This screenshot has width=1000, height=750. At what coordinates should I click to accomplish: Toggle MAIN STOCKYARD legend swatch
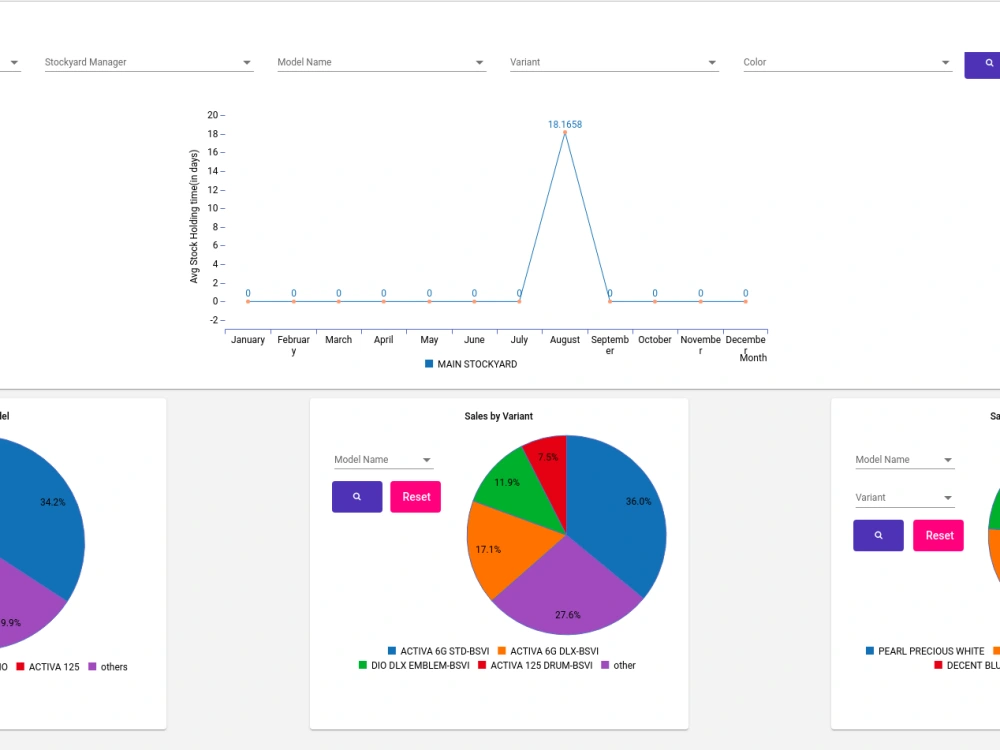429,364
